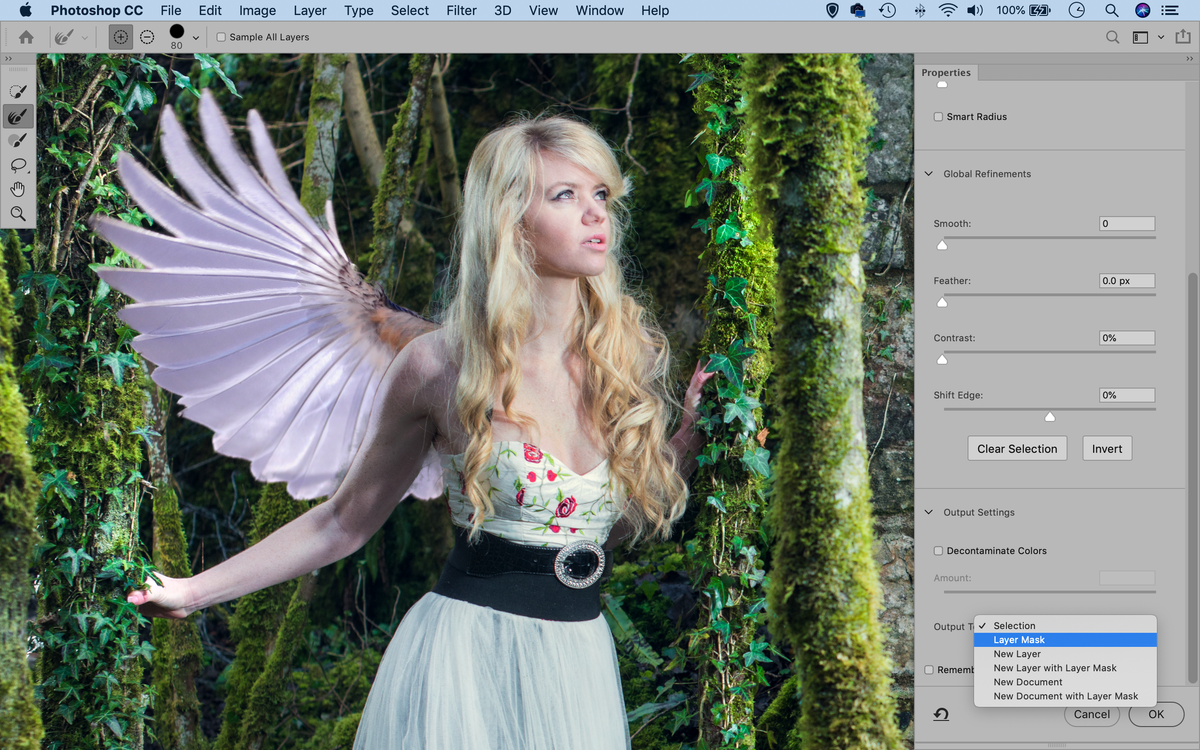
Task: Select the Hand tool
Action: coord(18,189)
